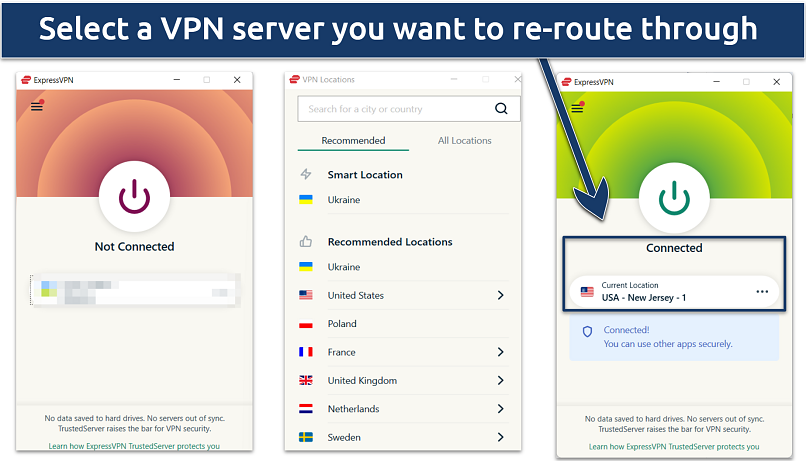Switch to All Locations tab

pos(465,141)
